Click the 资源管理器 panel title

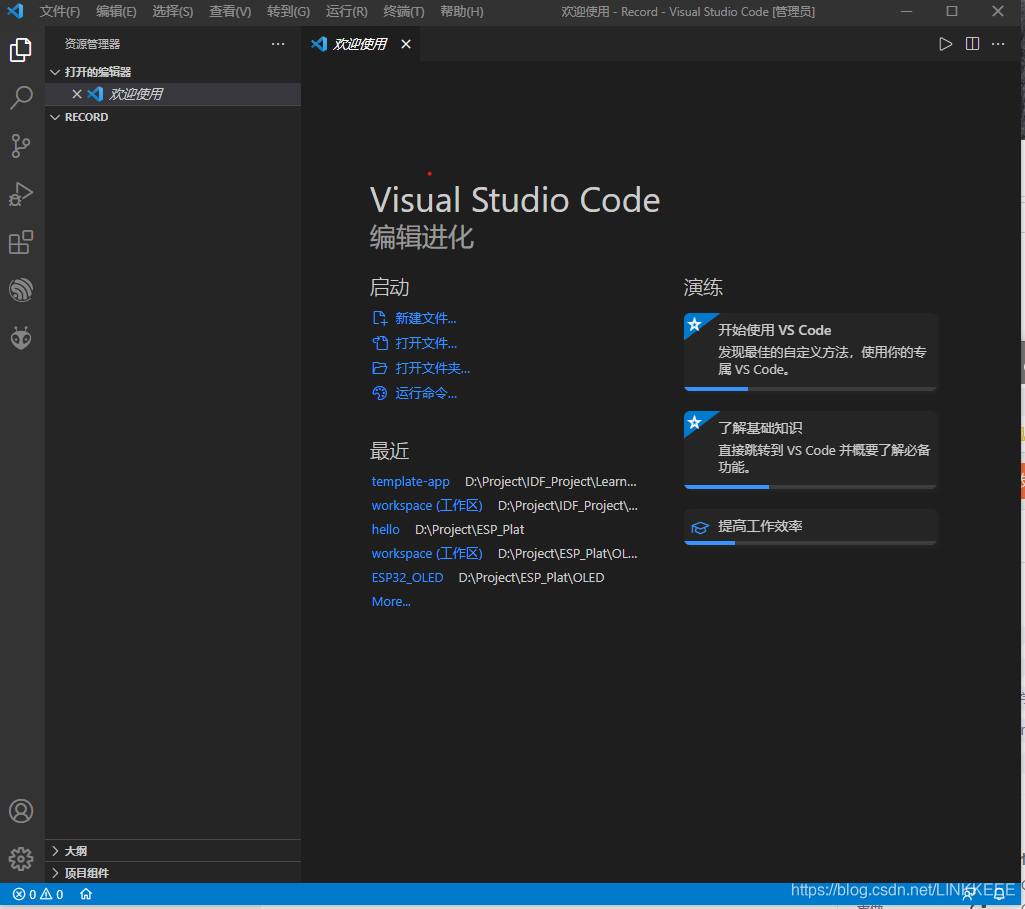(92, 44)
